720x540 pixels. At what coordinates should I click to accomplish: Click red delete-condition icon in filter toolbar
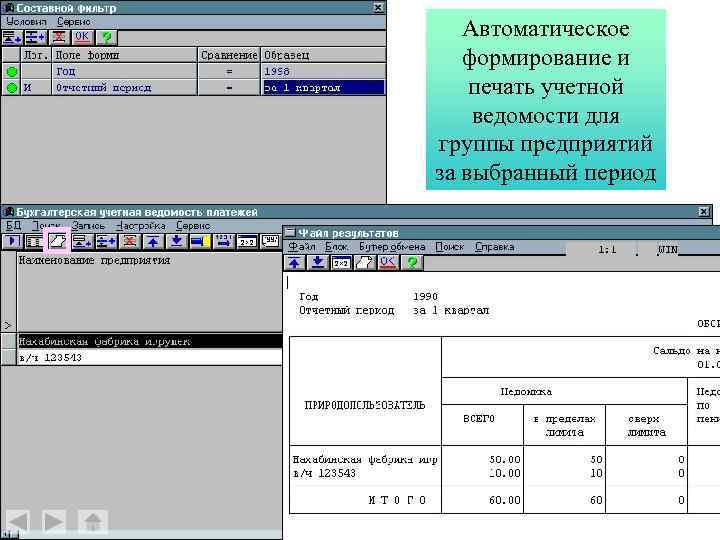(59, 37)
